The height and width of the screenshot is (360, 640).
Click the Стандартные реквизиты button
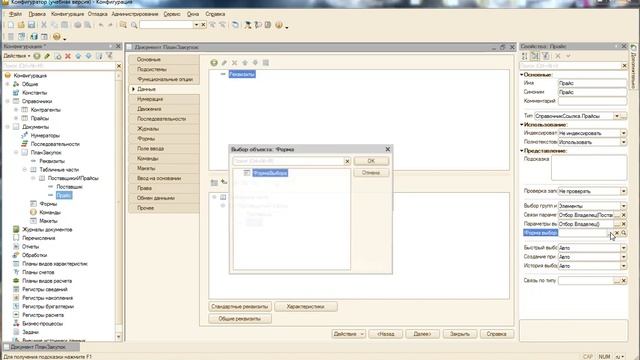coord(240,307)
